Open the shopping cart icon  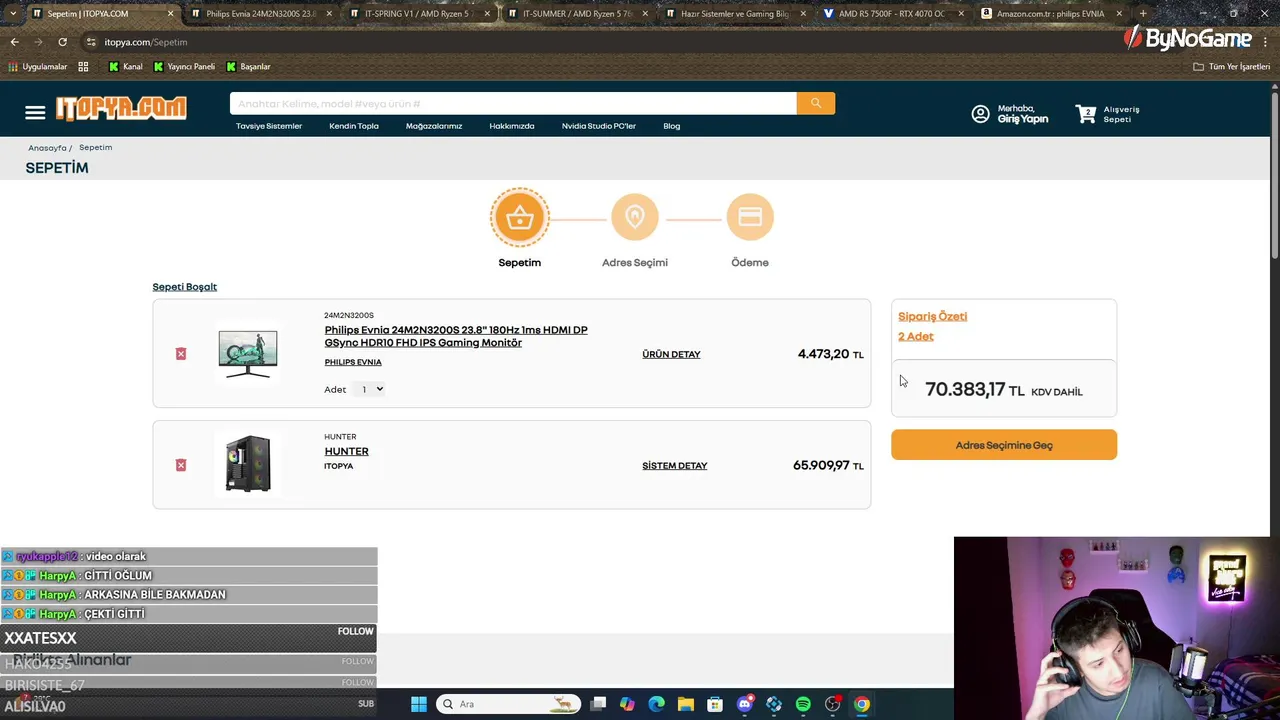point(1086,114)
